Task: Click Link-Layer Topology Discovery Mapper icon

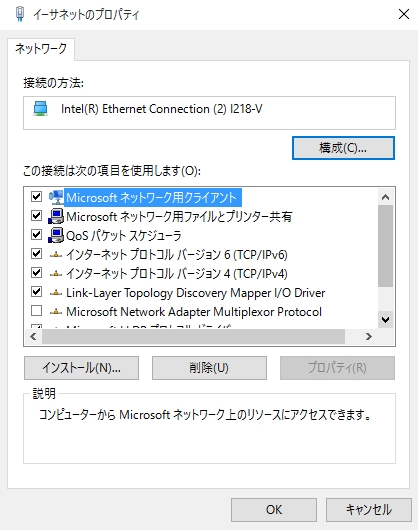Action: tap(56, 293)
